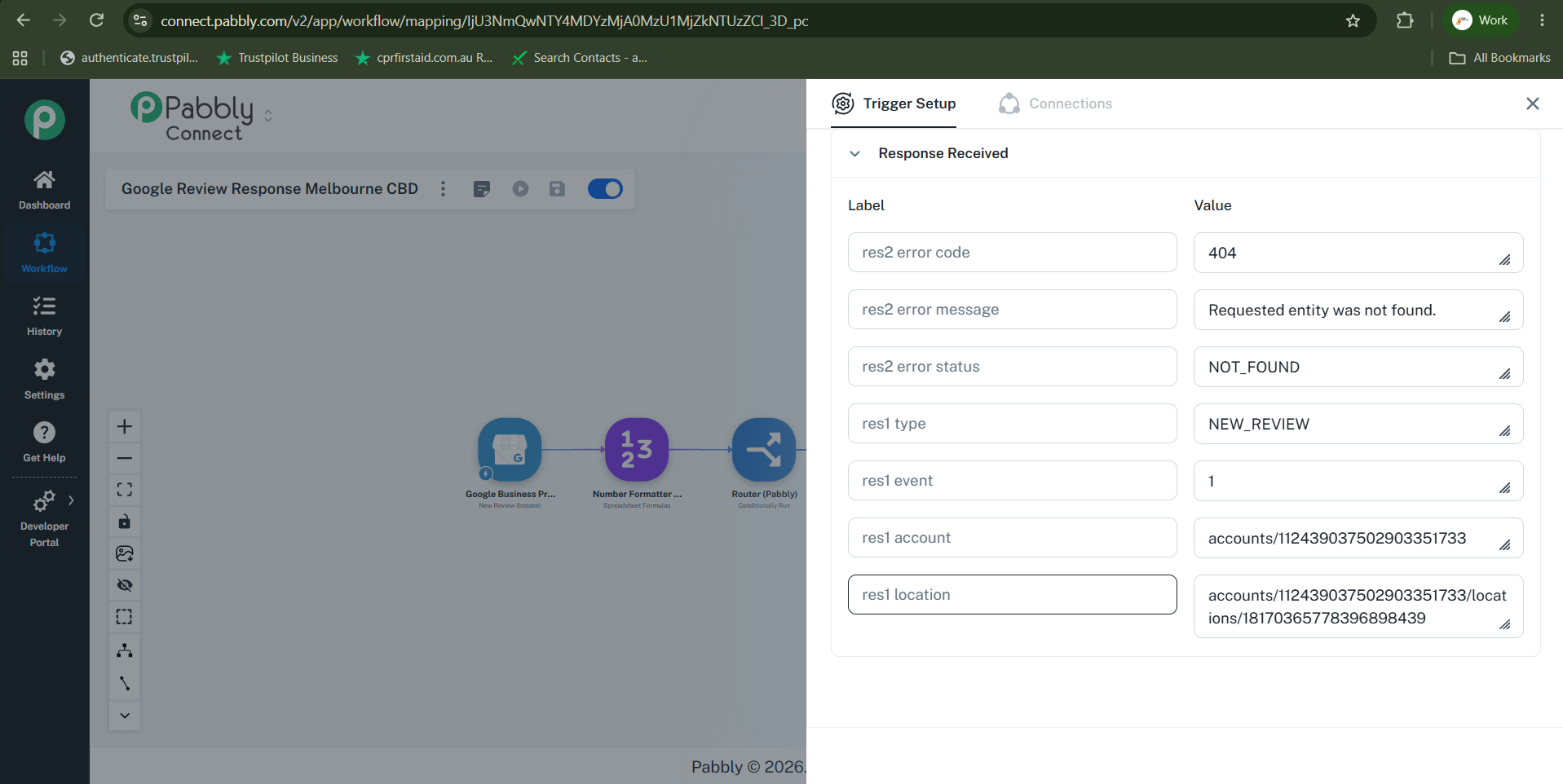This screenshot has height=784, width=1563.
Task: Toggle the workflow enable switch
Action: pyautogui.click(x=605, y=189)
